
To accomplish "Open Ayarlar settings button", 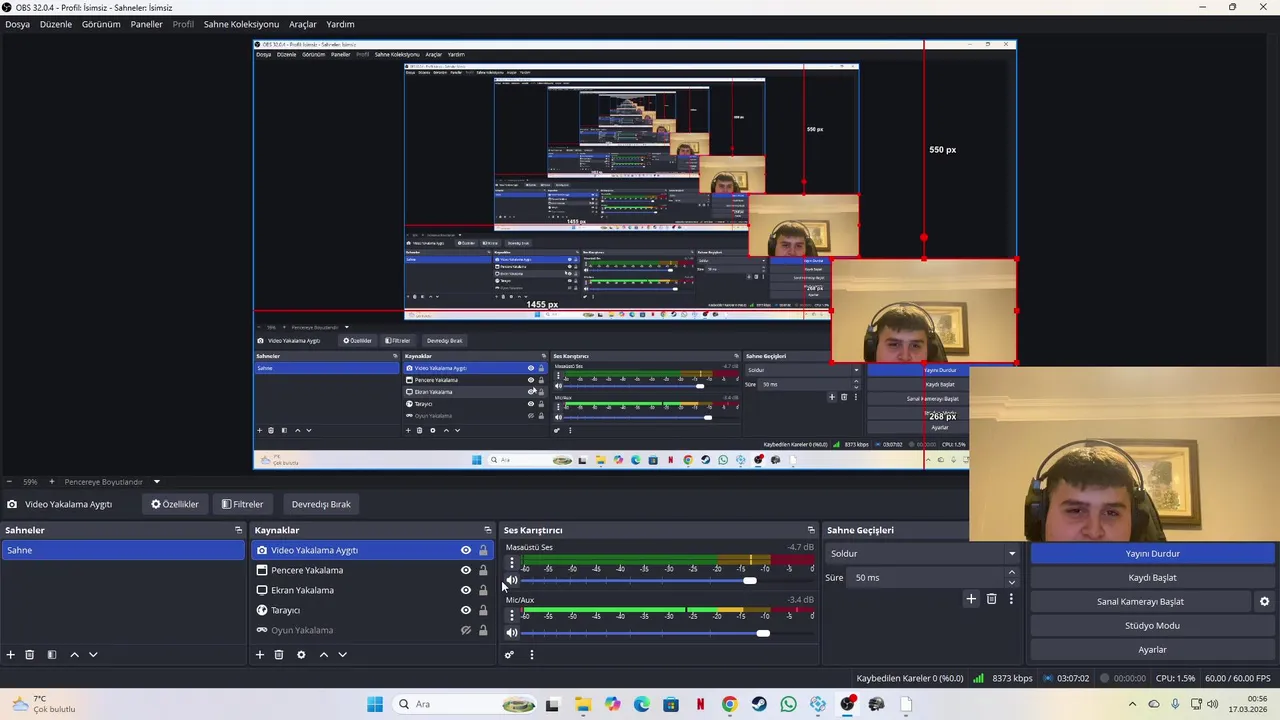I will [1152, 649].
